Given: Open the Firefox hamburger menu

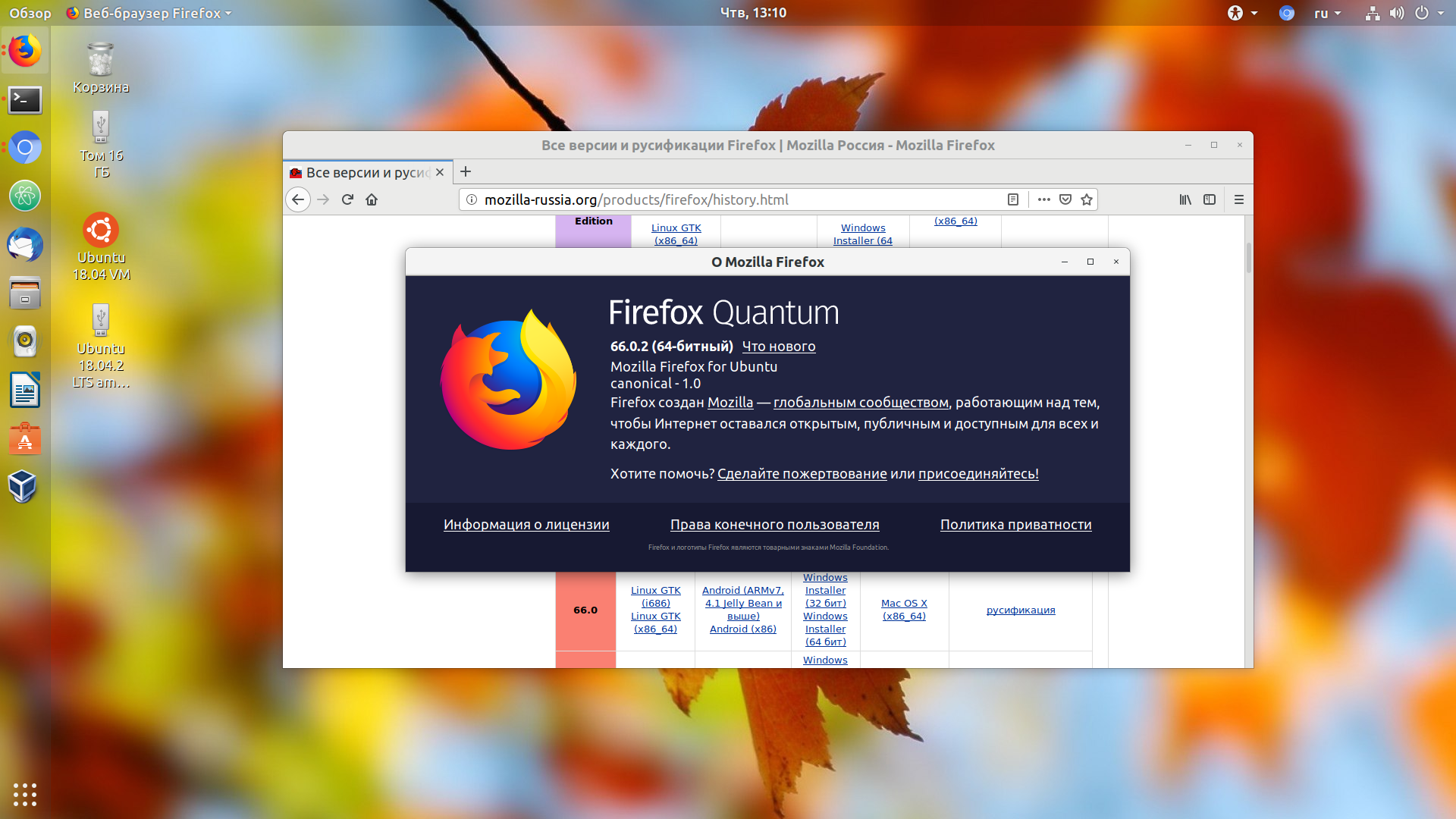Looking at the screenshot, I should [x=1239, y=199].
